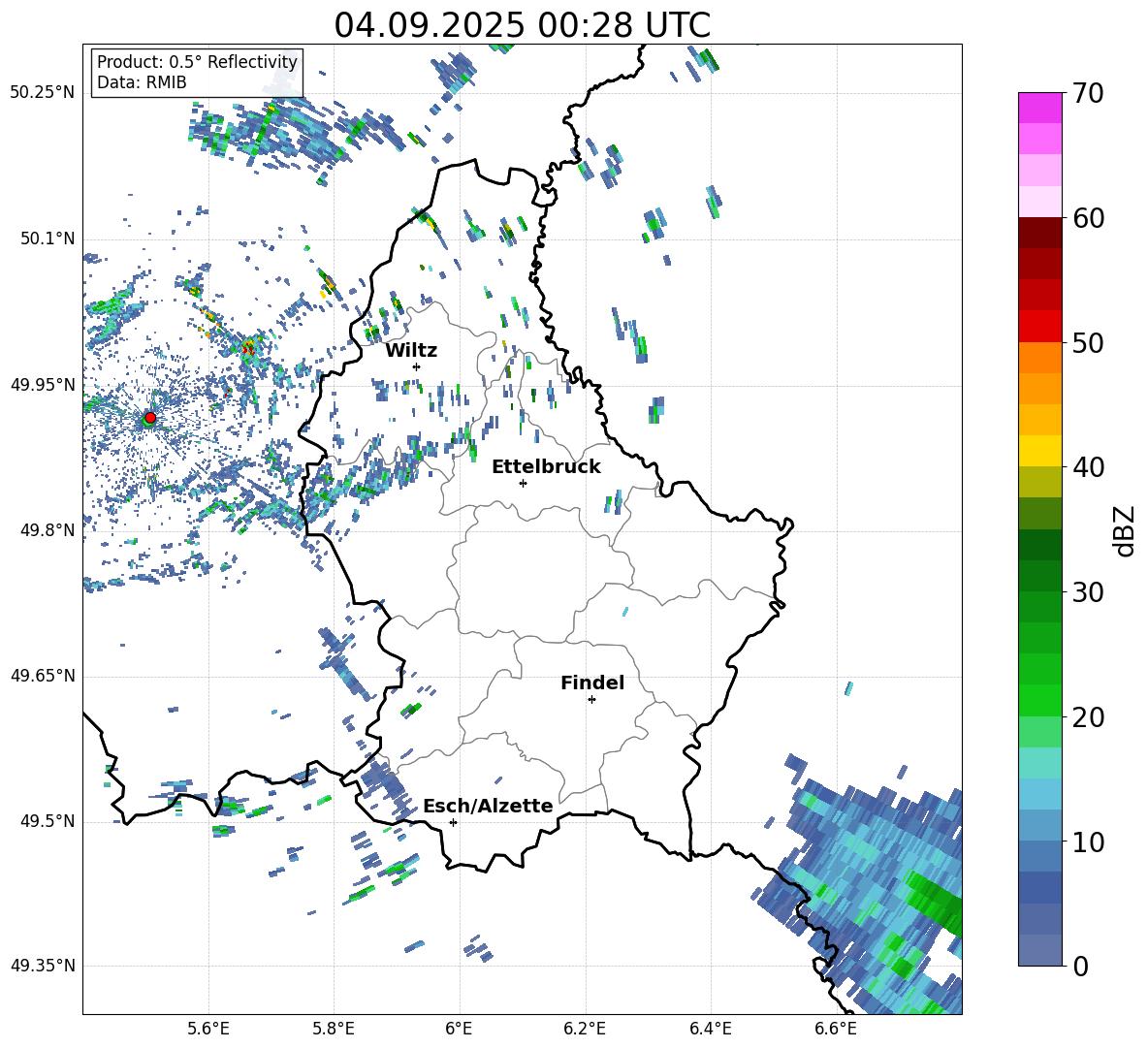
Task: Click the magenta 70 dBZ colorbar segment
Action: tap(1039, 108)
